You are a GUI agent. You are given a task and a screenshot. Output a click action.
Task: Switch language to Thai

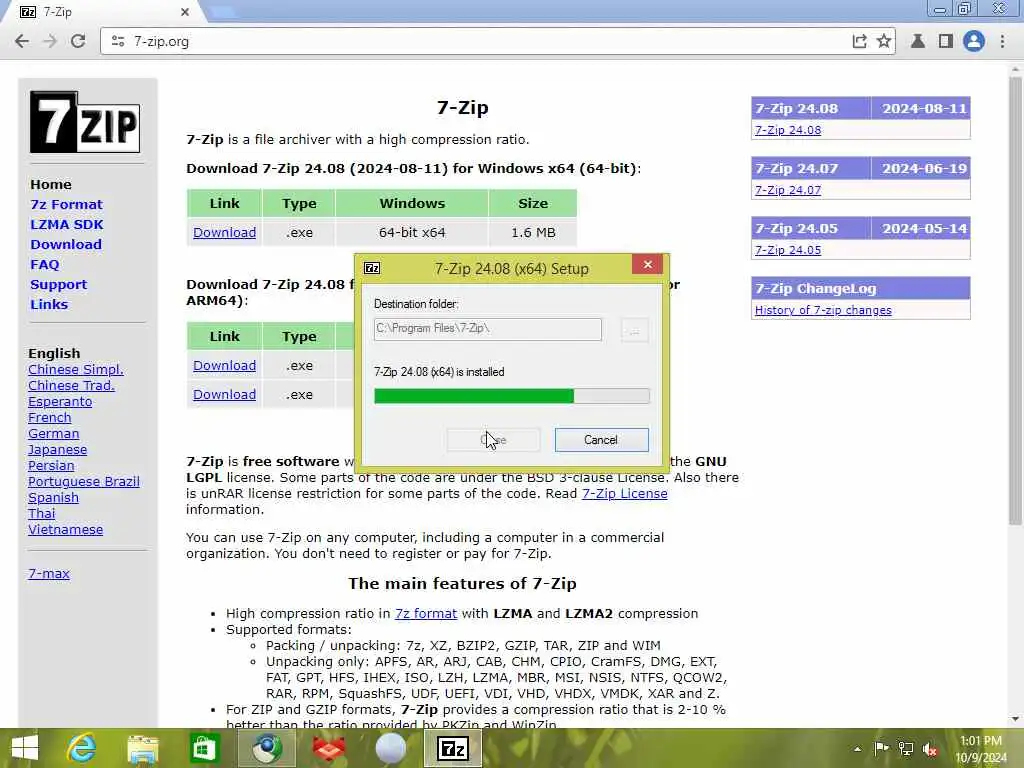(x=41, y=513)
